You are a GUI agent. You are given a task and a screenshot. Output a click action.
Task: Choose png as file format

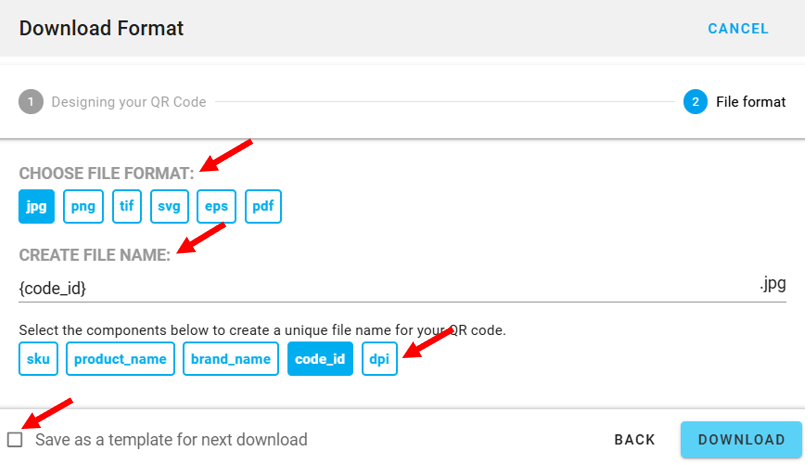coord(83,207)
